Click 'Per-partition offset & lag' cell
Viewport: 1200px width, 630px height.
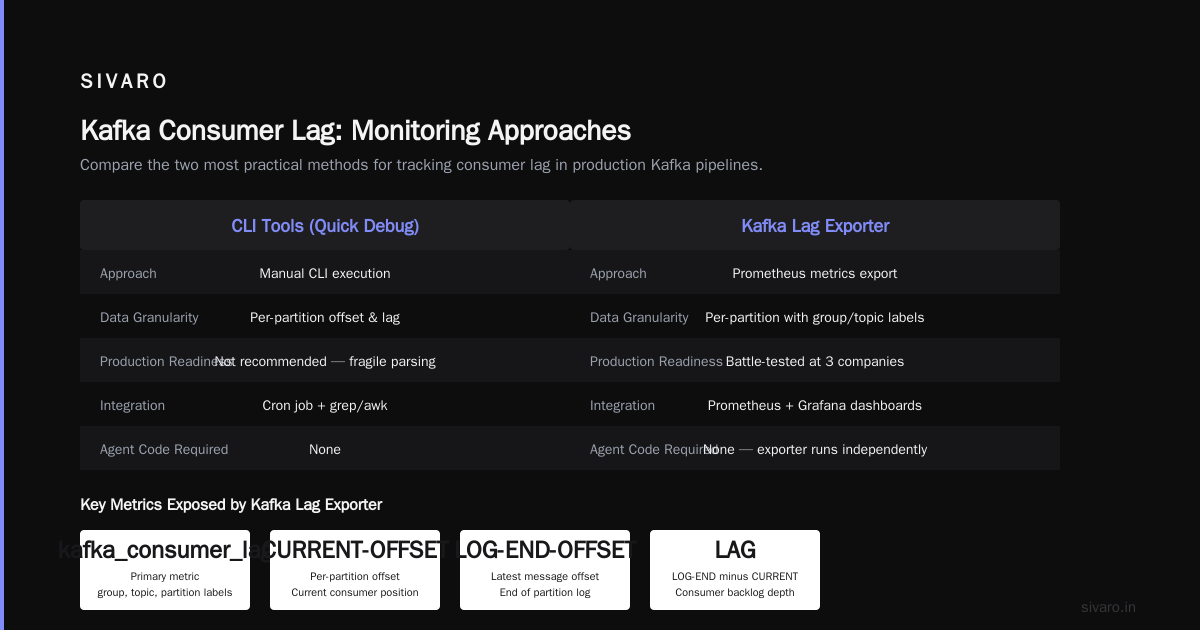coord(325,318)
